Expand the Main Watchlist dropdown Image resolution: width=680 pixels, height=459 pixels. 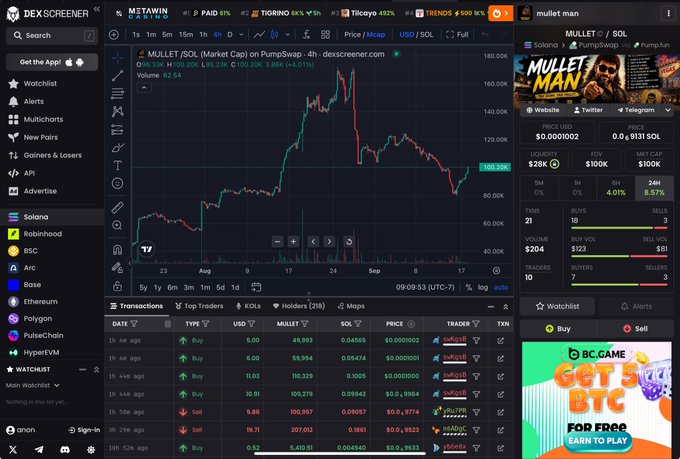(33, 385)
